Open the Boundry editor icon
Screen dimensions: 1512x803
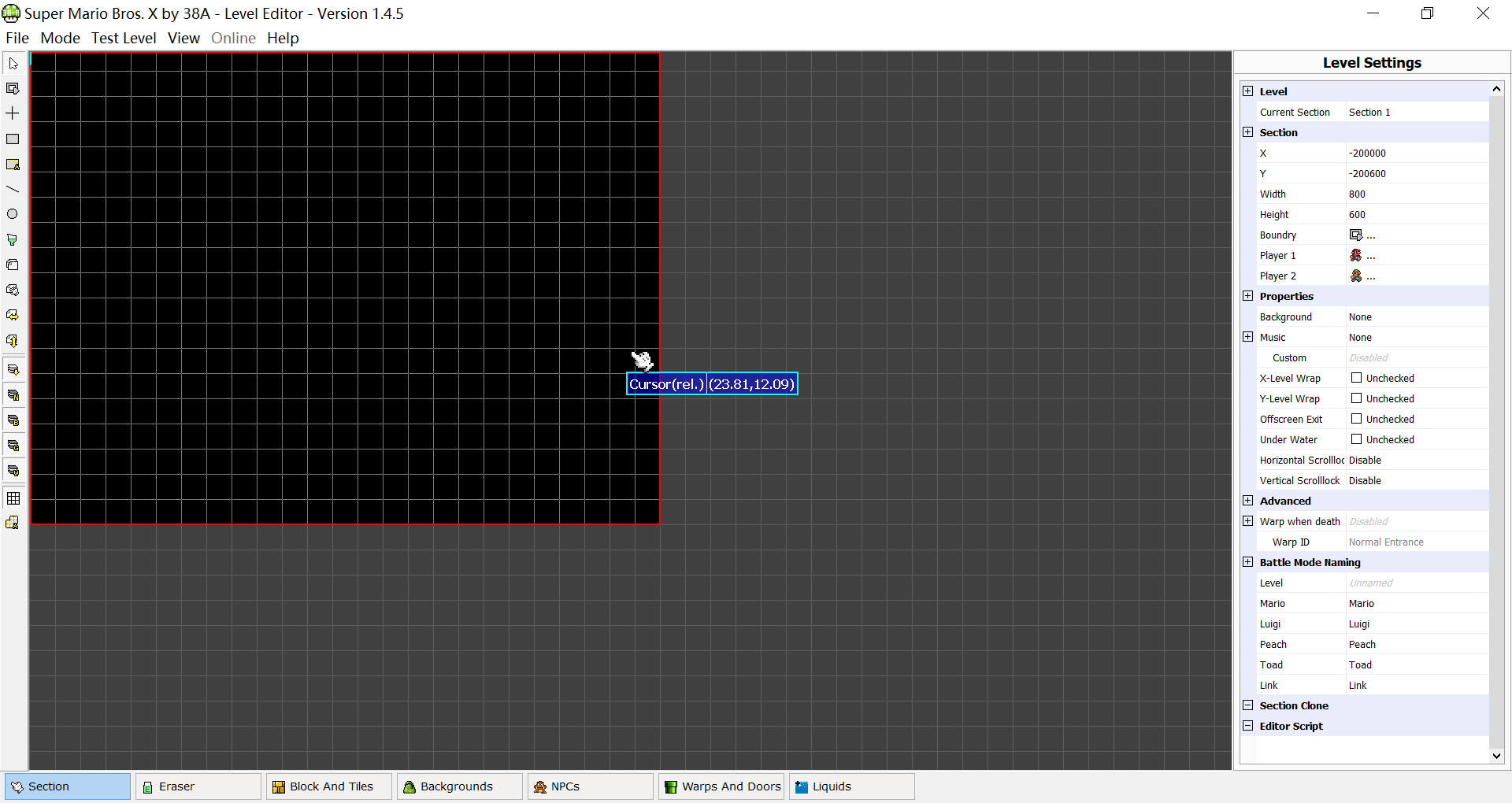click(1356, 235)
